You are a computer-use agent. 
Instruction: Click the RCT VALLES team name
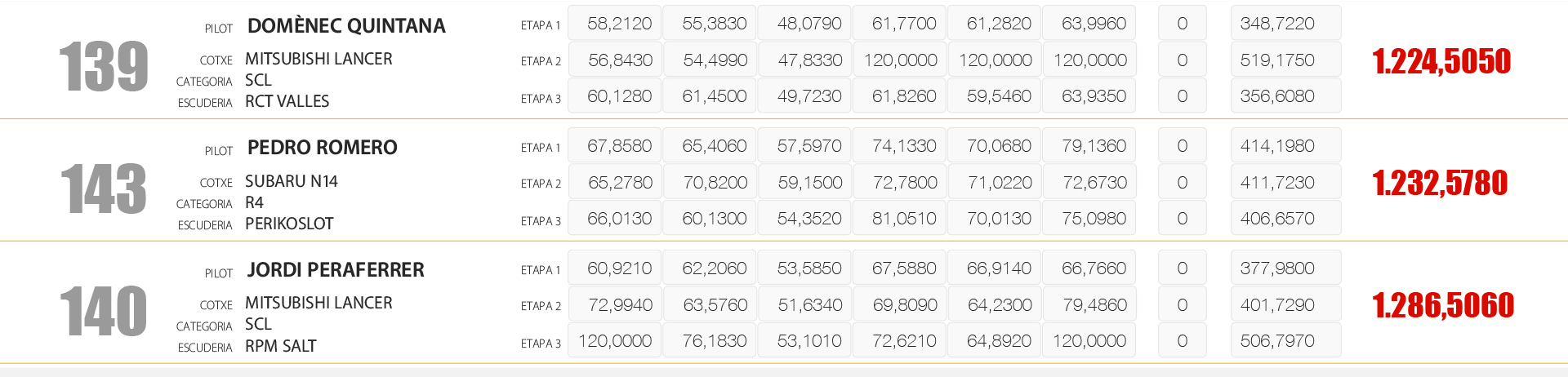[x=287, y=101]
